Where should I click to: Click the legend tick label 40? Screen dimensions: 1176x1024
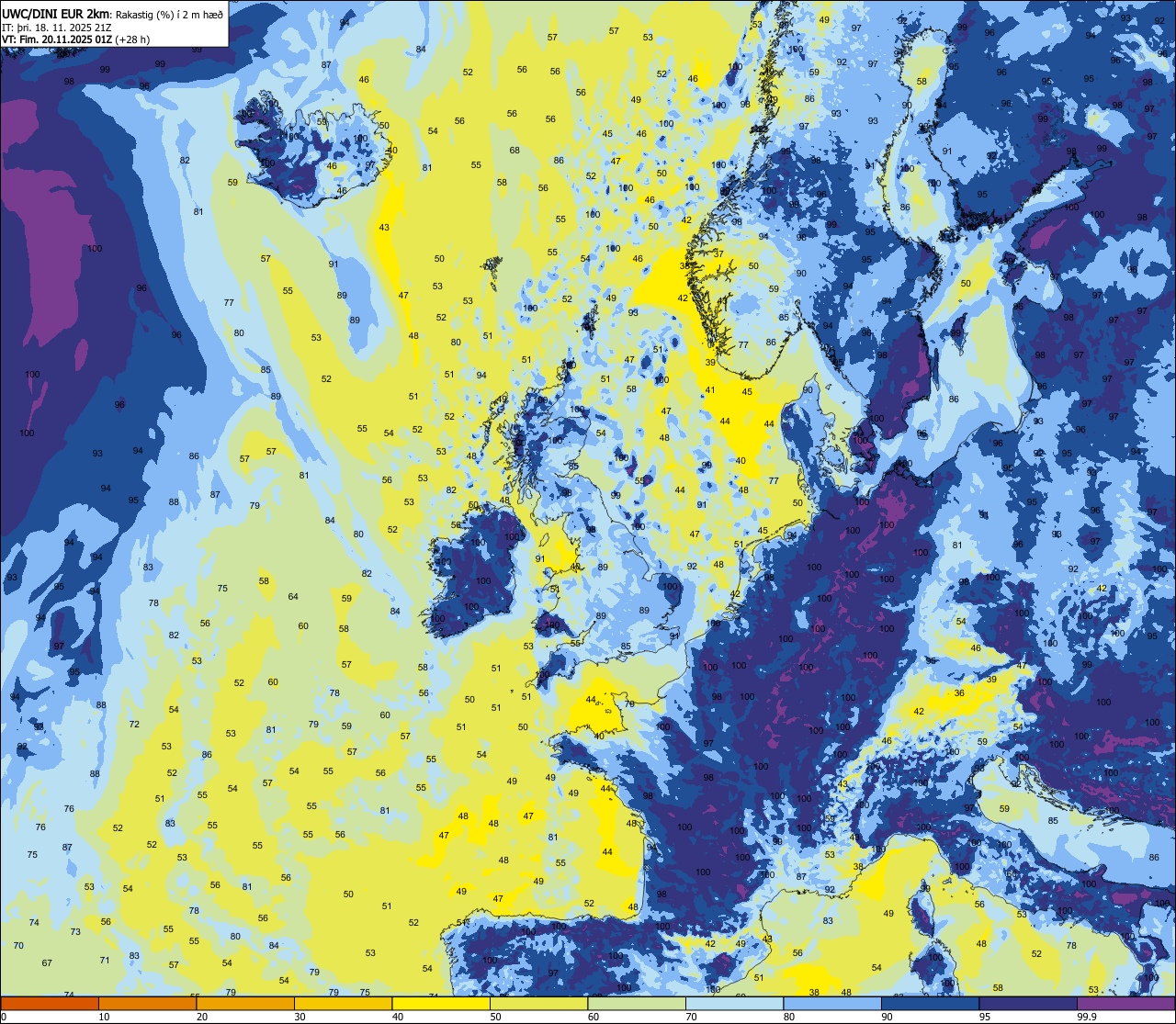pyautogui.click(x=398, y=1017)
